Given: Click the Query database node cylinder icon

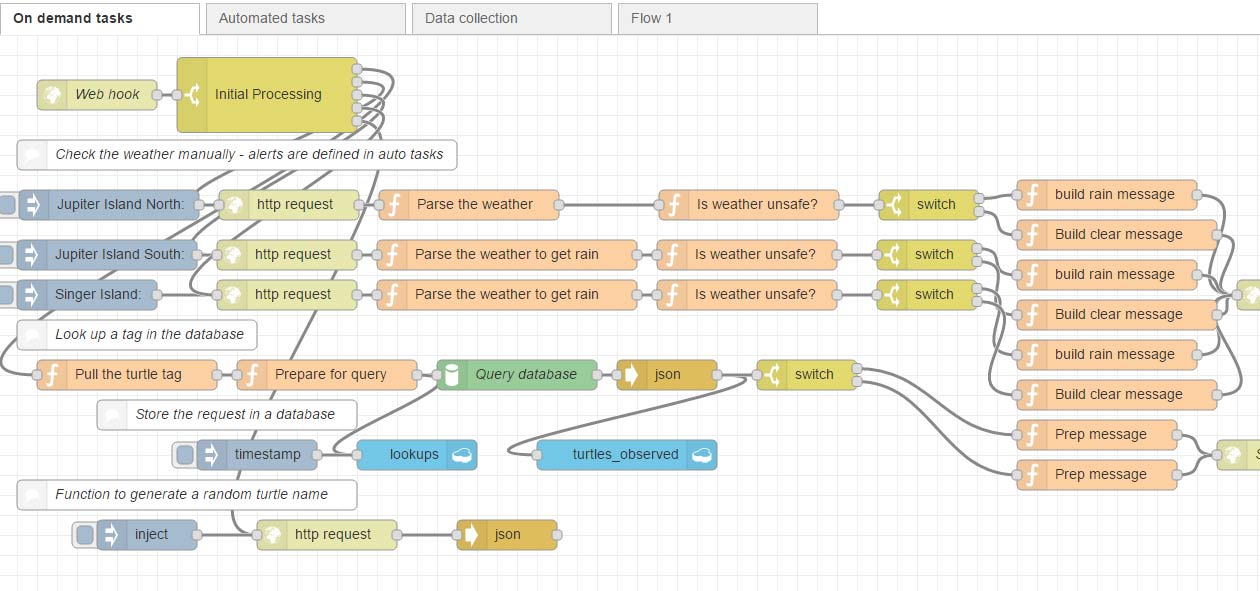Looking at the screenshot, I should tap(452, 375).
